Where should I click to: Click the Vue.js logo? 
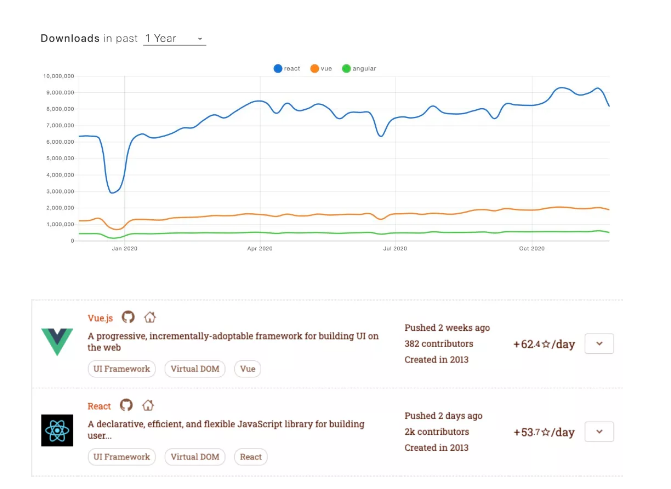(57, 341)
